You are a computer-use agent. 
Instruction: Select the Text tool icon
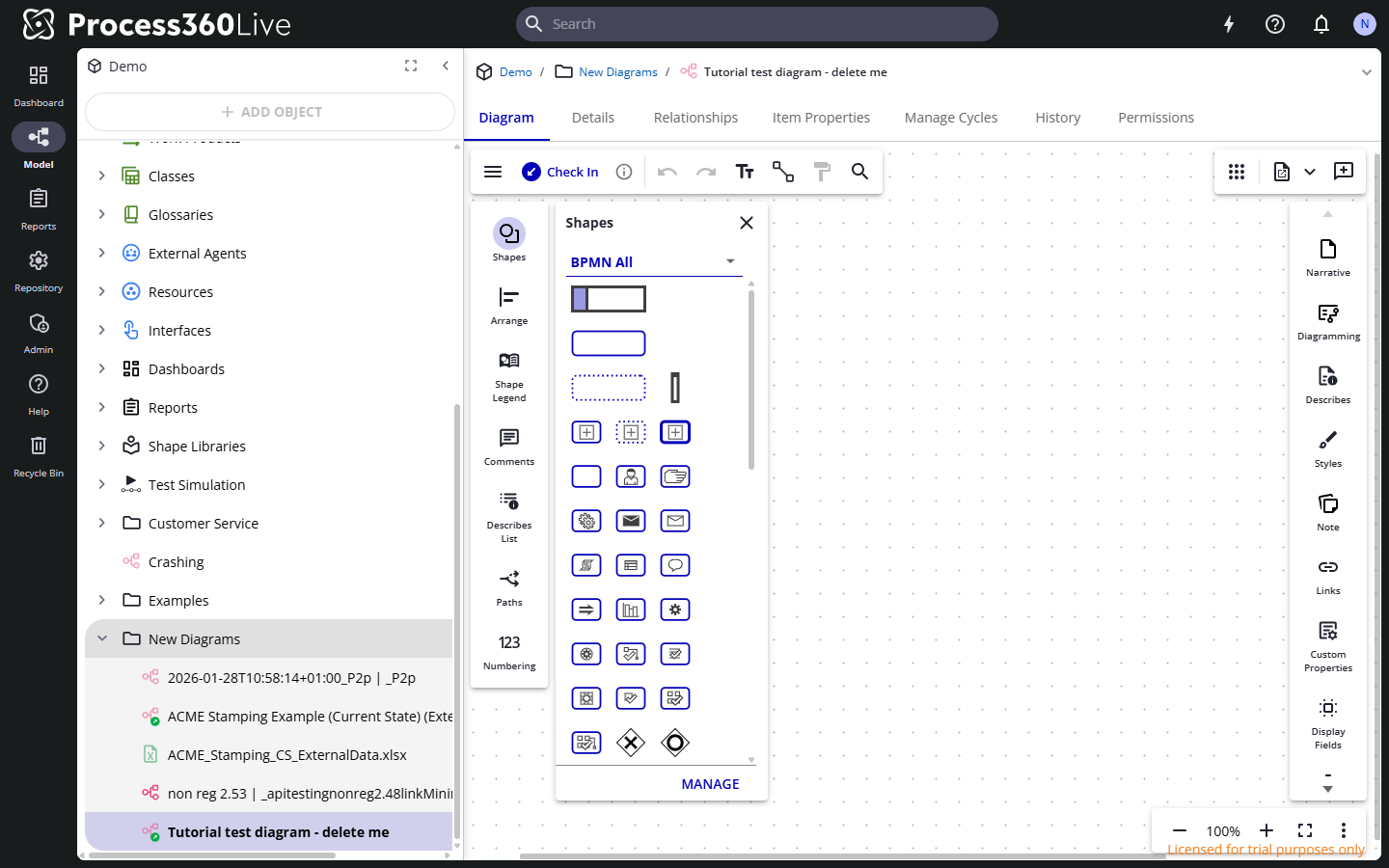pos(745,172)
